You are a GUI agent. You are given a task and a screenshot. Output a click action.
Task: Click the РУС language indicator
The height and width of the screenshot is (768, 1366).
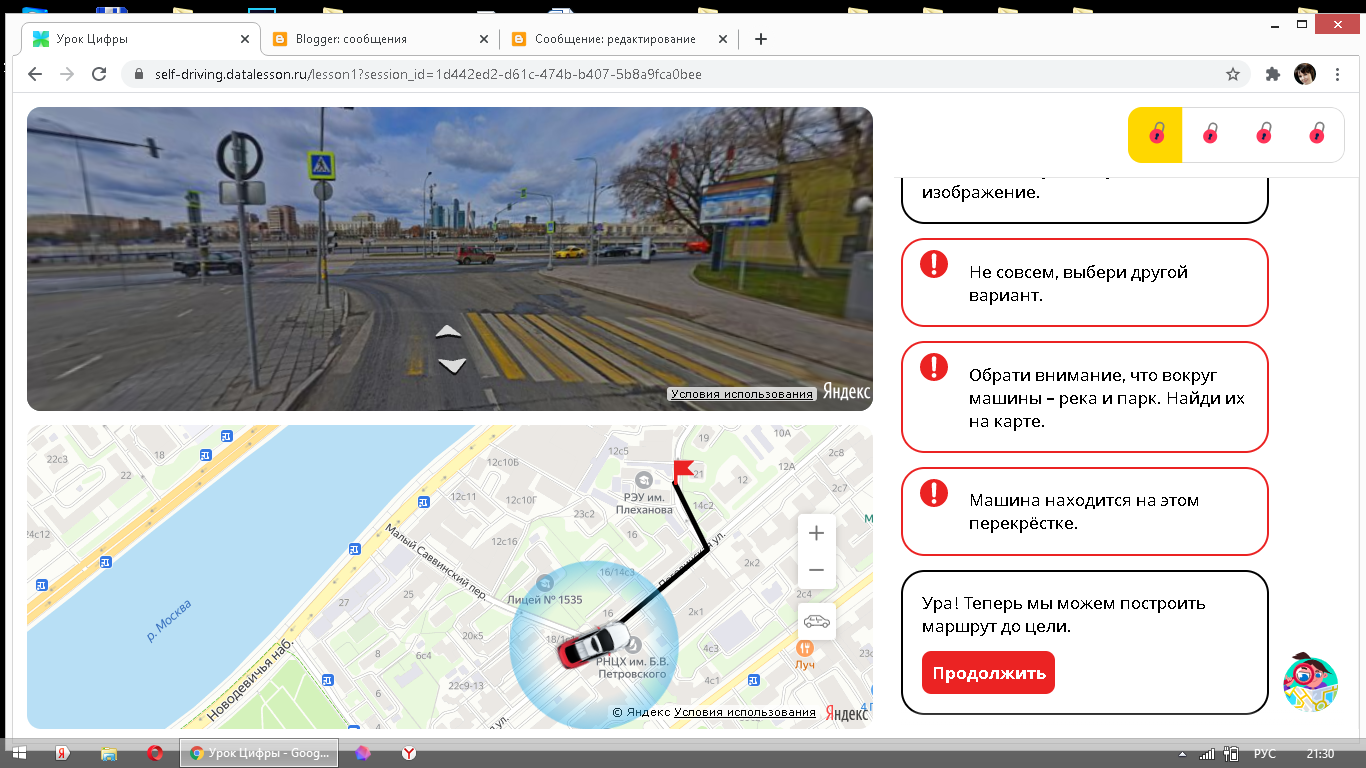pyautogui.click(x=1265, y=754)
